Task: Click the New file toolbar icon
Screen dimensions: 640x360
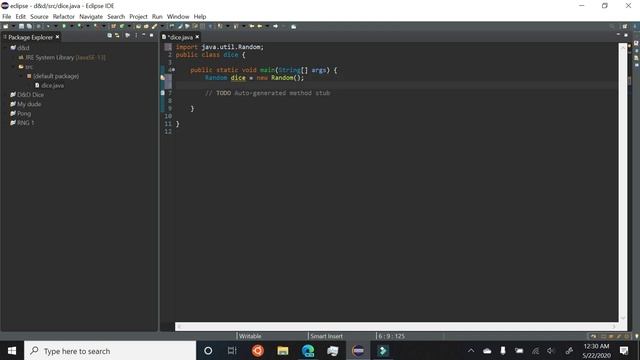Action: tap(6, 26)
